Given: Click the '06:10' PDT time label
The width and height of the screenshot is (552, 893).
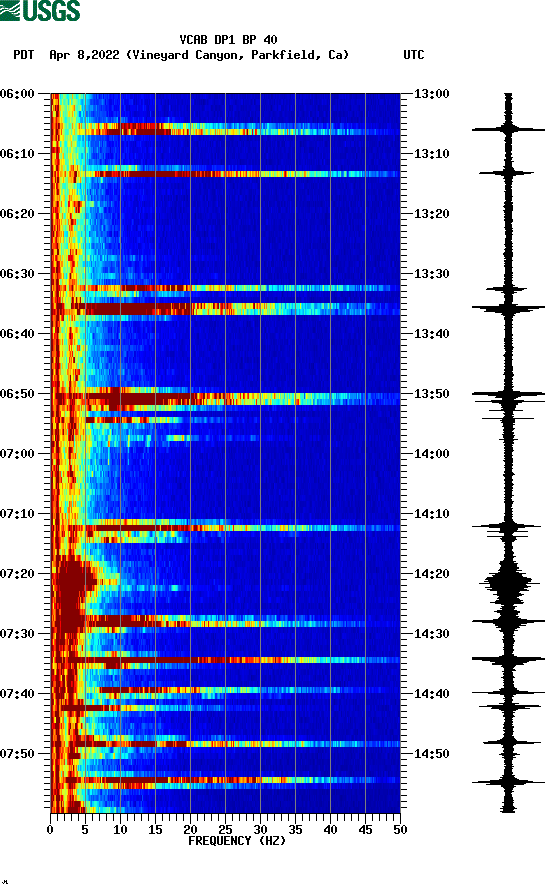Looking at the screenshot, I should [x=17, y=154].
